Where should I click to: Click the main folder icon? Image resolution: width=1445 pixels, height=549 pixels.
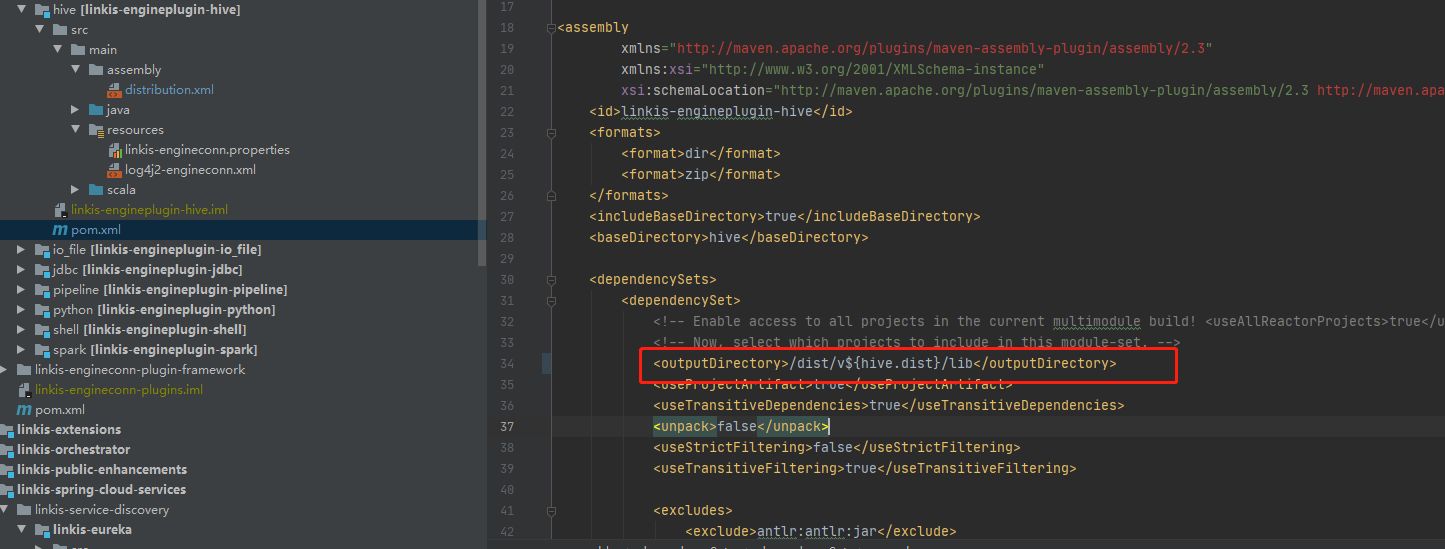coord(77,49)
